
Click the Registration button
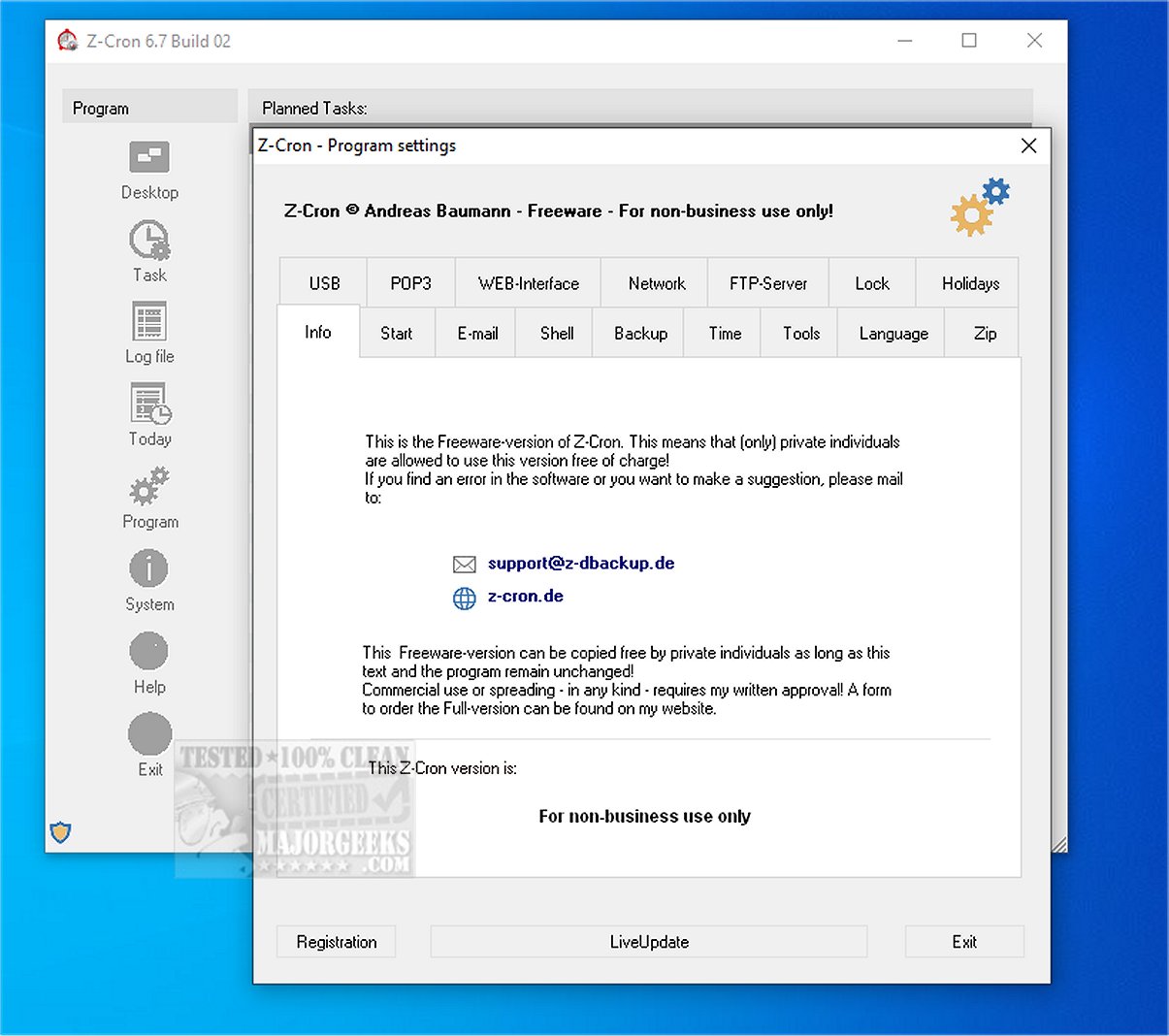click(x=337, y=942)
